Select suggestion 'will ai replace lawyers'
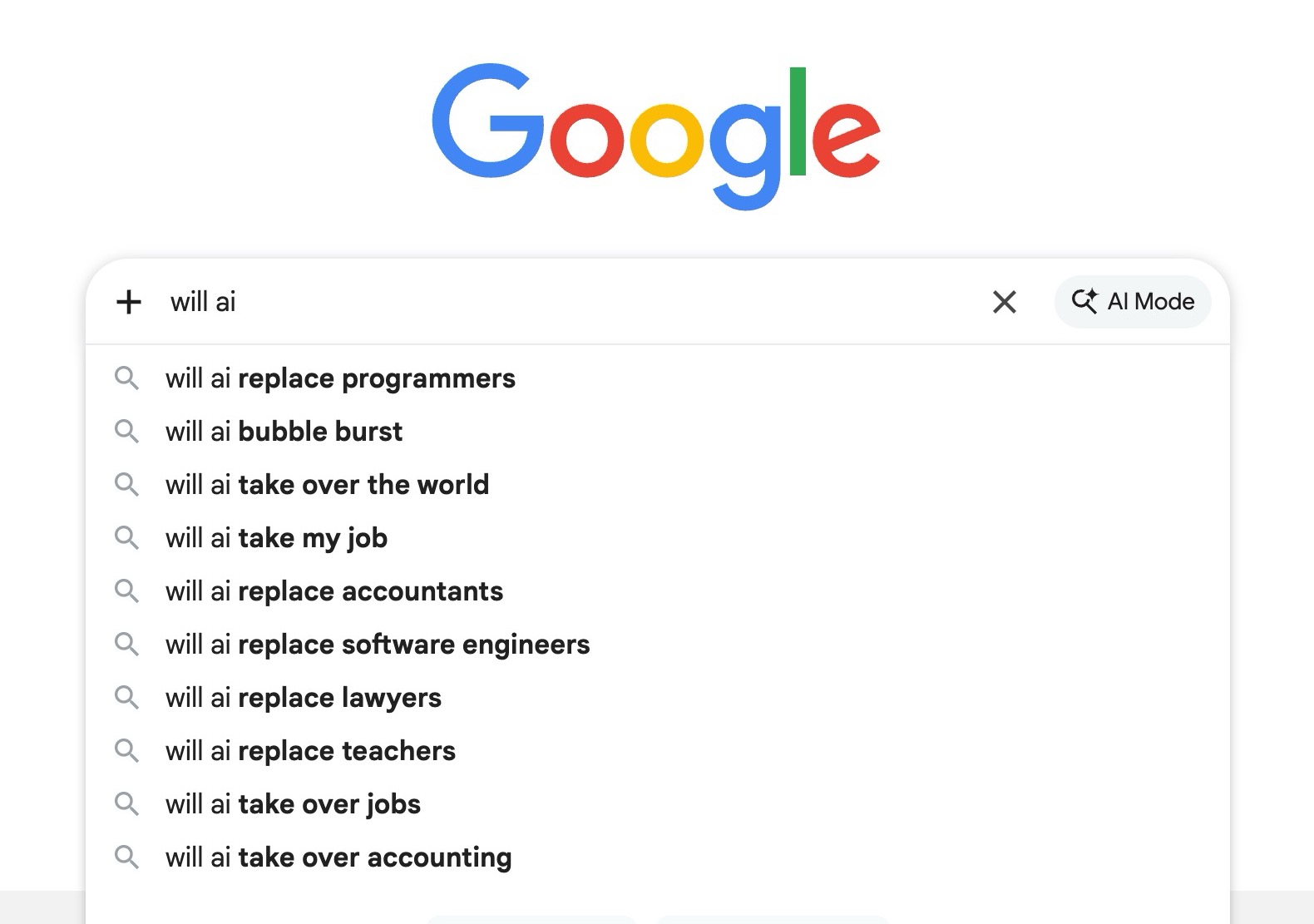 pos(304,698)
